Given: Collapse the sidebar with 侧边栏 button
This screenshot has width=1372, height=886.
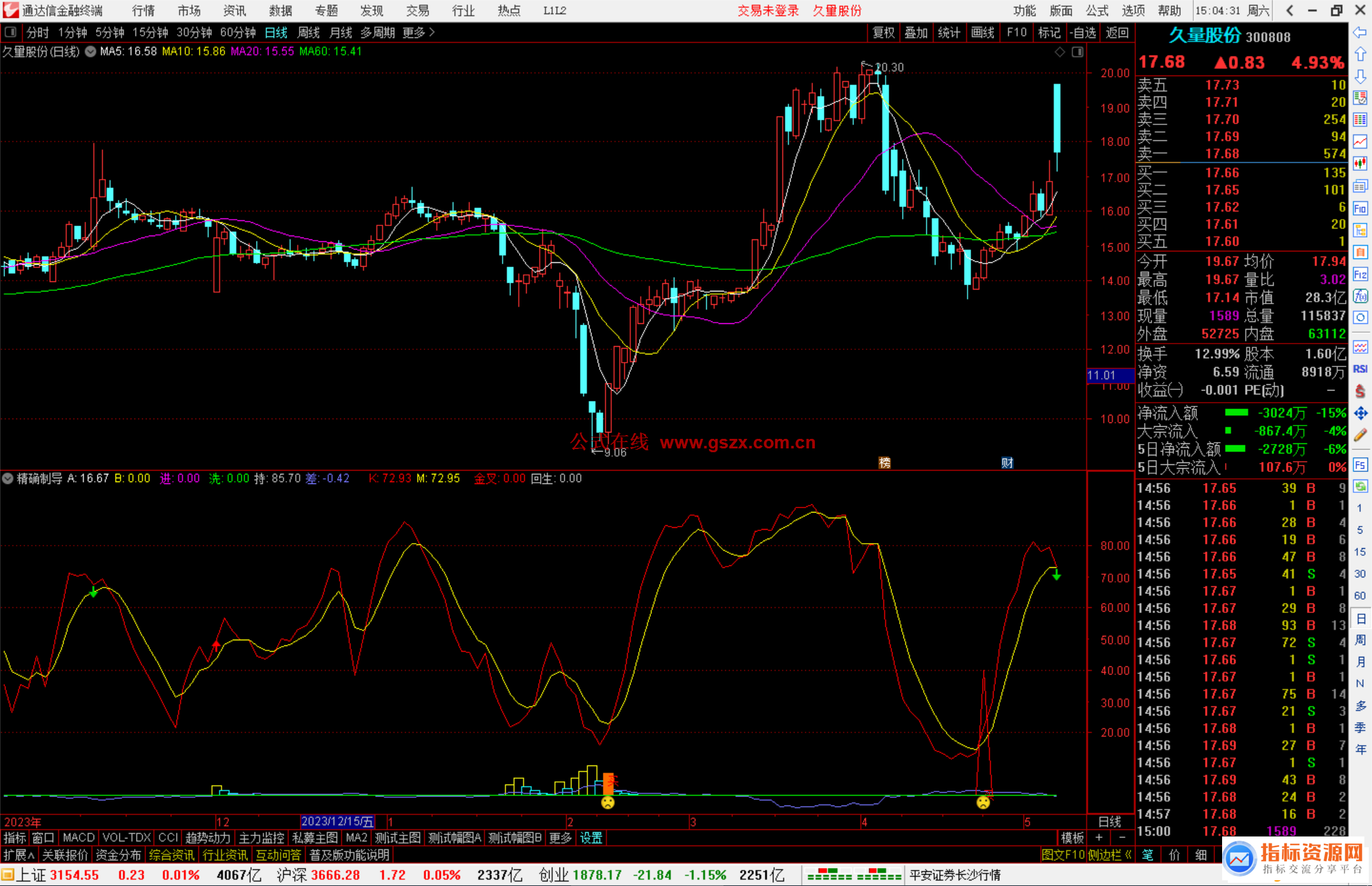Looking at the screenshot, I should [1110, 855].
